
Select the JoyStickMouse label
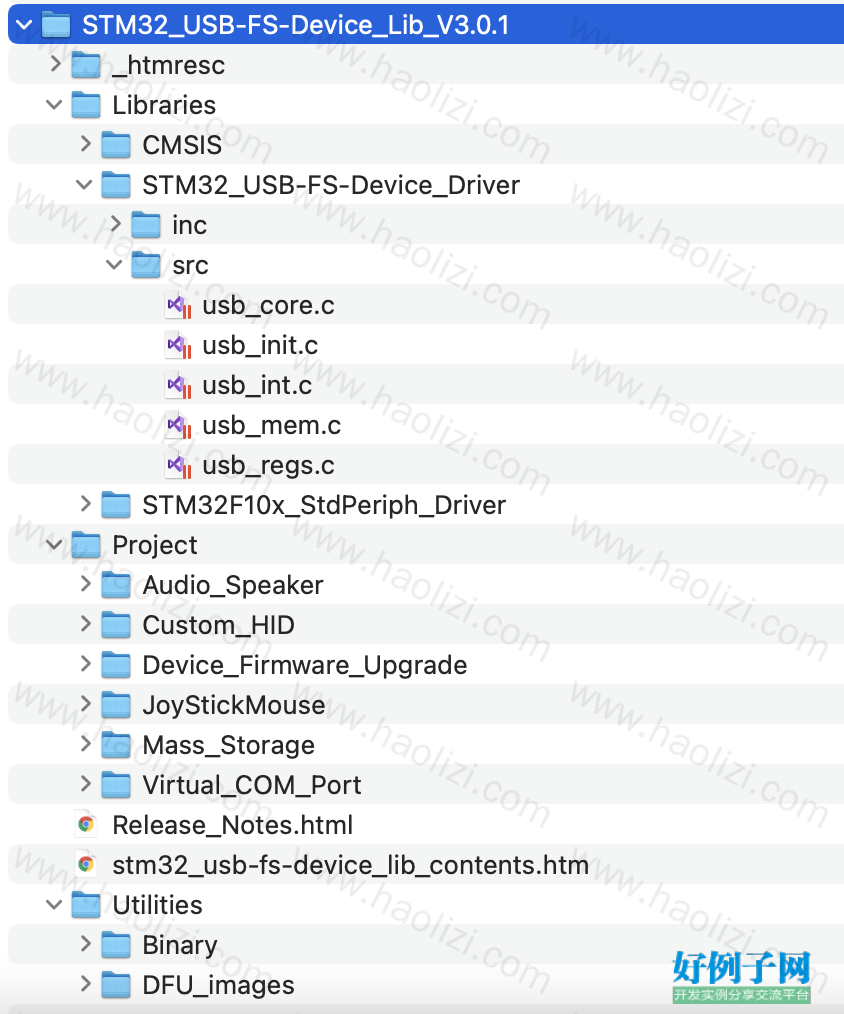tap(234, 706)
